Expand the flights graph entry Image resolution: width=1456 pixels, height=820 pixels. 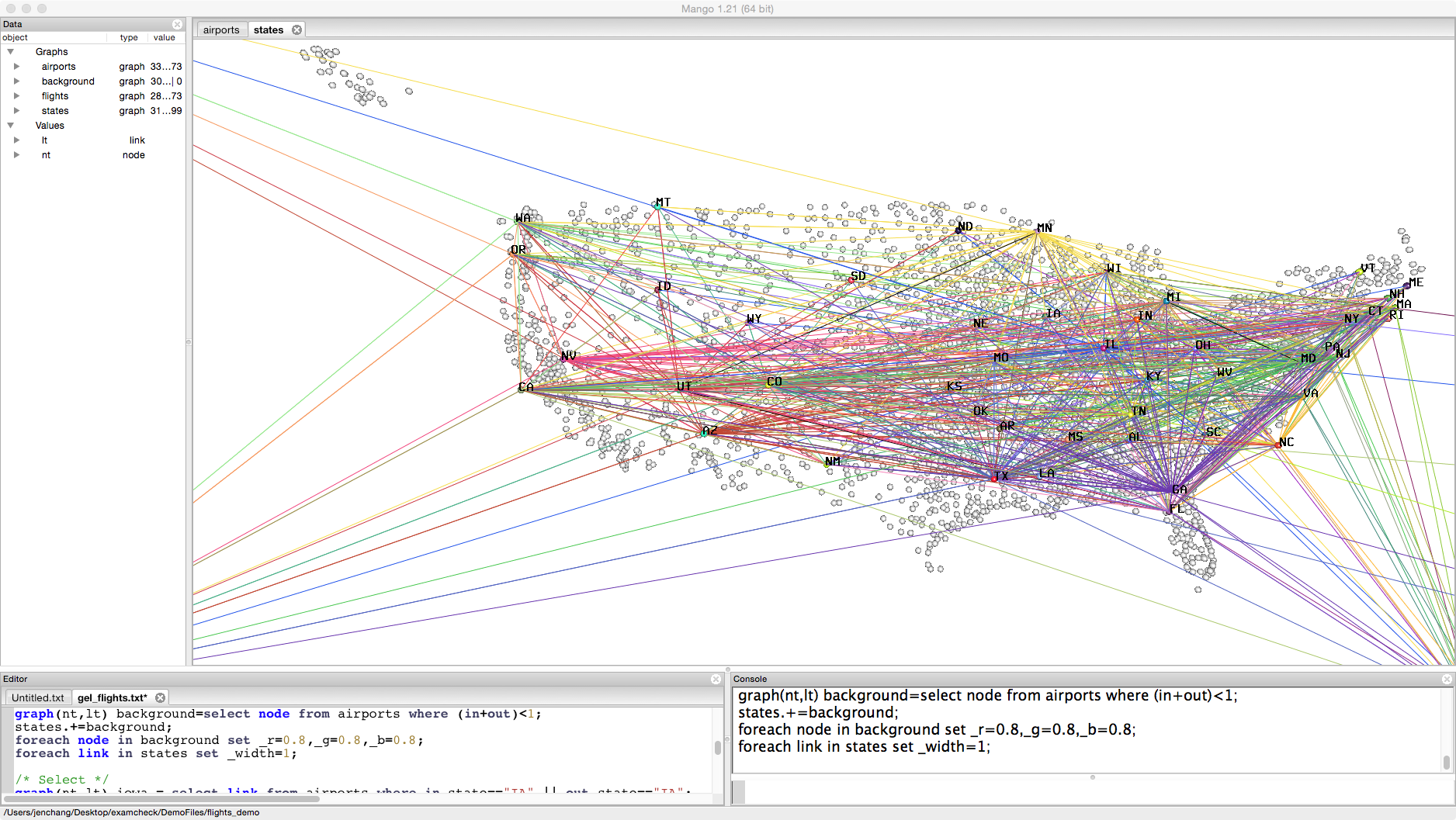16,96
